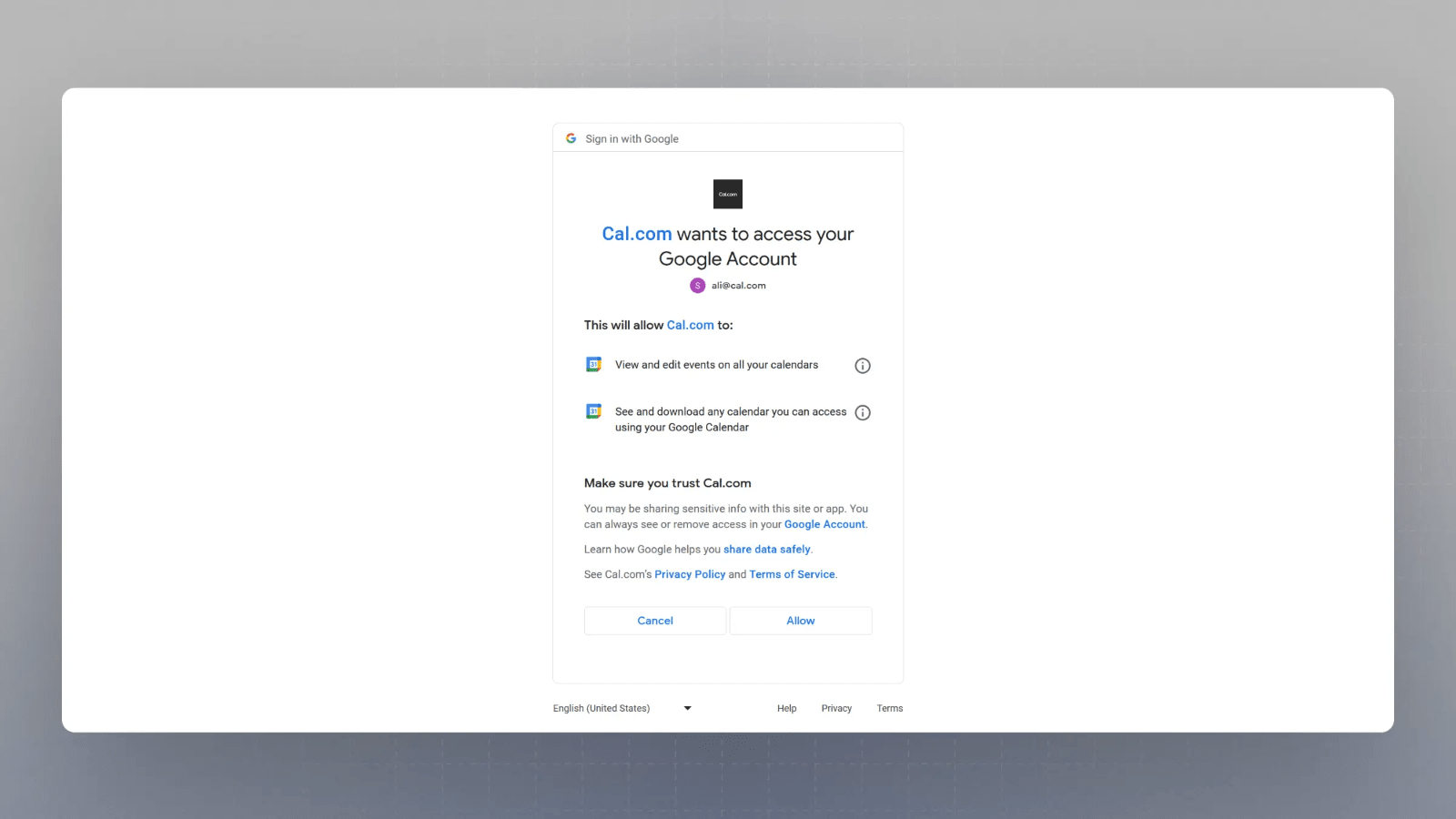
Task: Follow the 'share data safely' link
Action: 767,550
